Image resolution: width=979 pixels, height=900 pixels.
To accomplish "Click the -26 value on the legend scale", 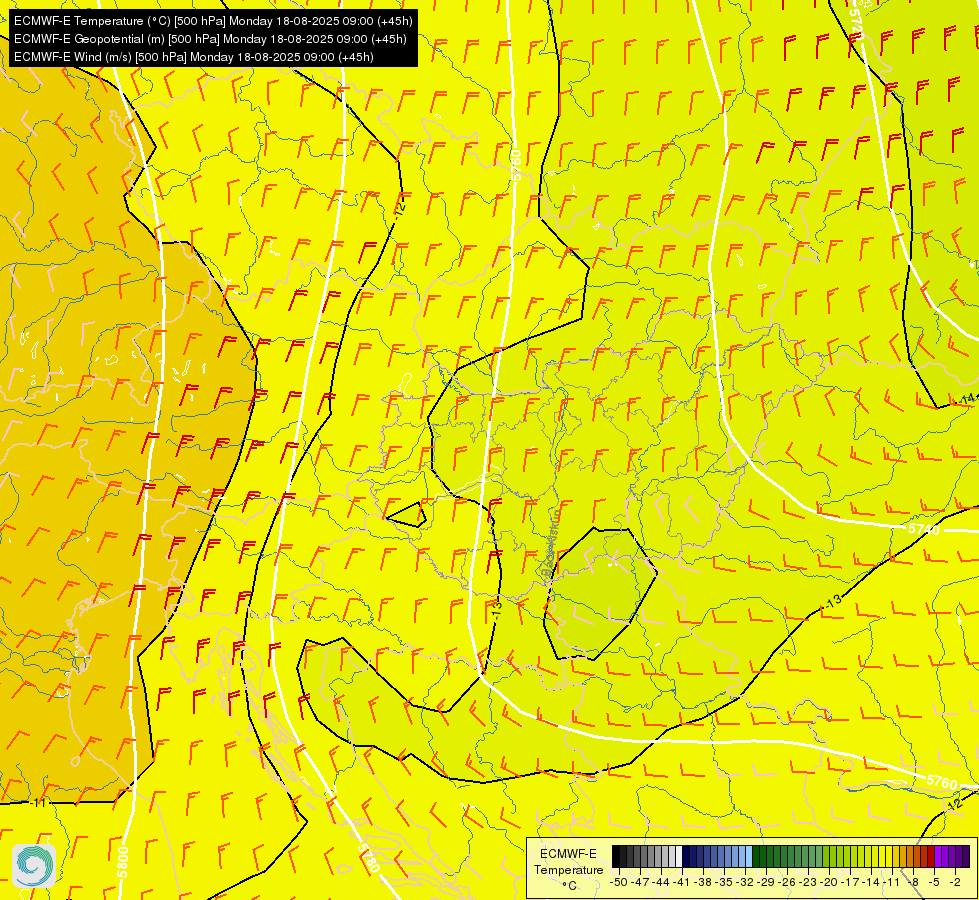I will tap(787, 882).
